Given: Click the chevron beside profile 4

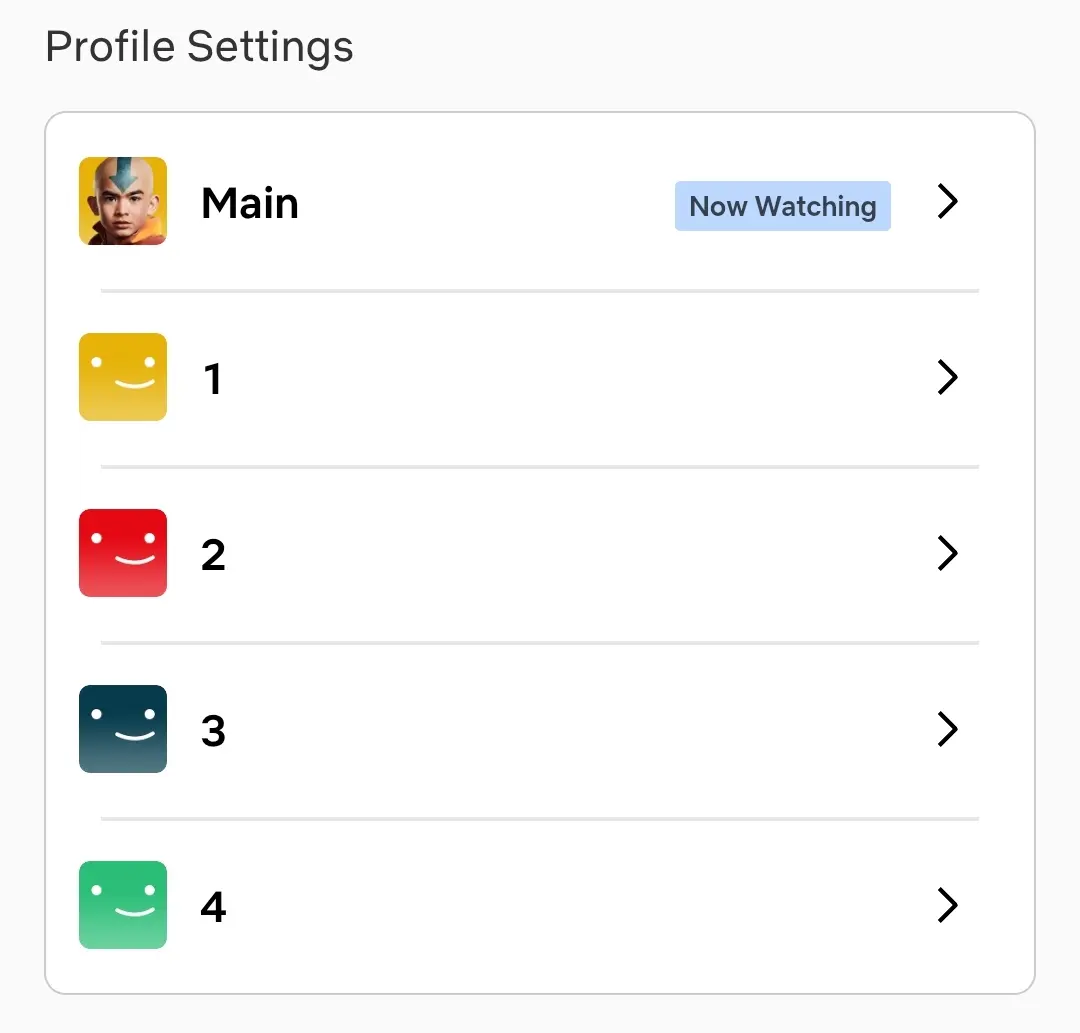Looking at the screenshot, I should tap(948, 905).
